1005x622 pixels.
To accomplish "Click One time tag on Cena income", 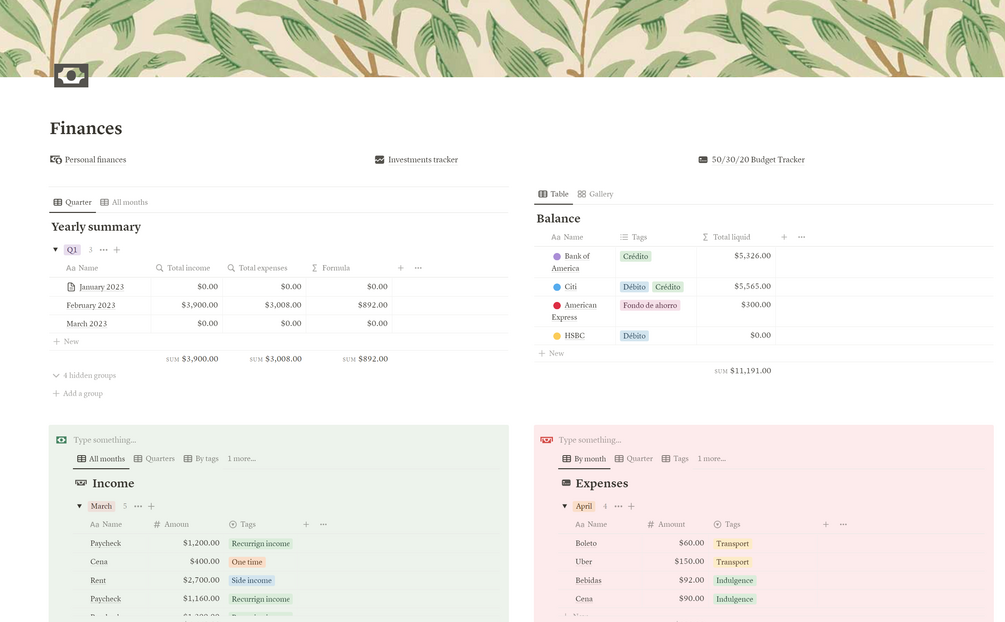I will [x=247, y=562].
